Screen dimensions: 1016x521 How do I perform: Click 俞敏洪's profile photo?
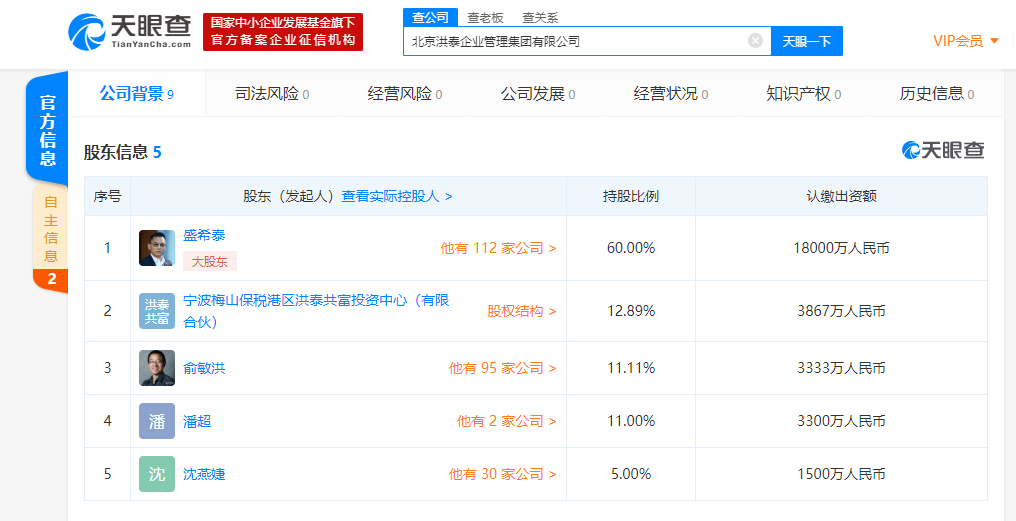[157, 368]
